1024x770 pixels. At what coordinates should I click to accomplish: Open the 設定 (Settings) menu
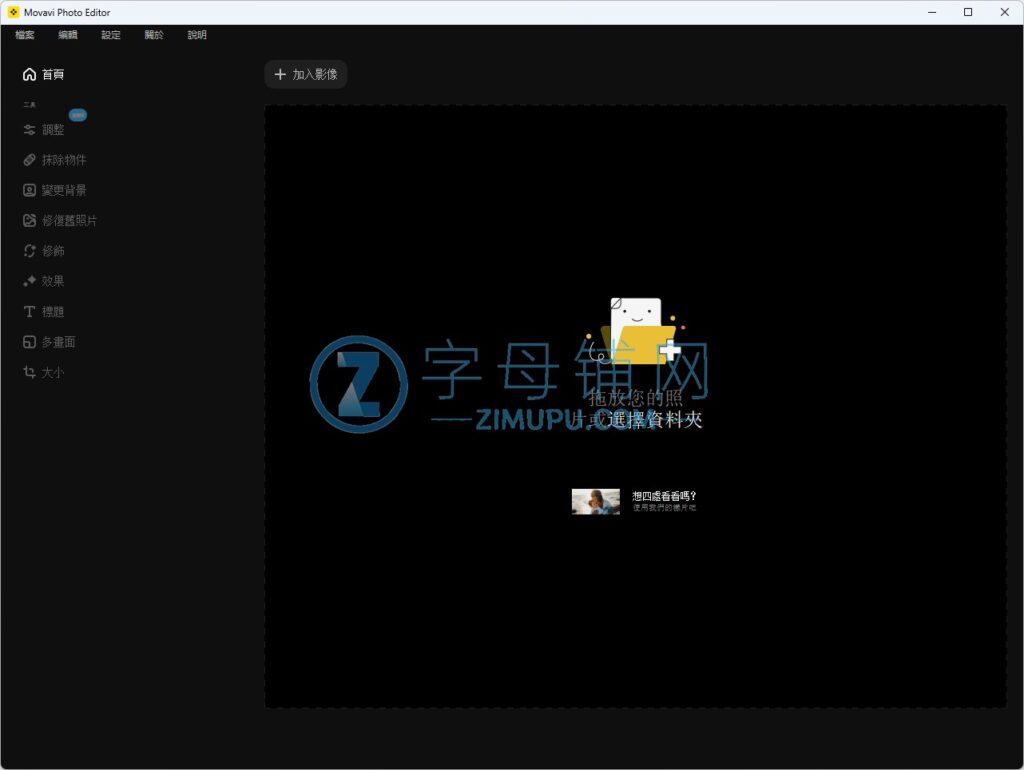[x=111, y=35]
